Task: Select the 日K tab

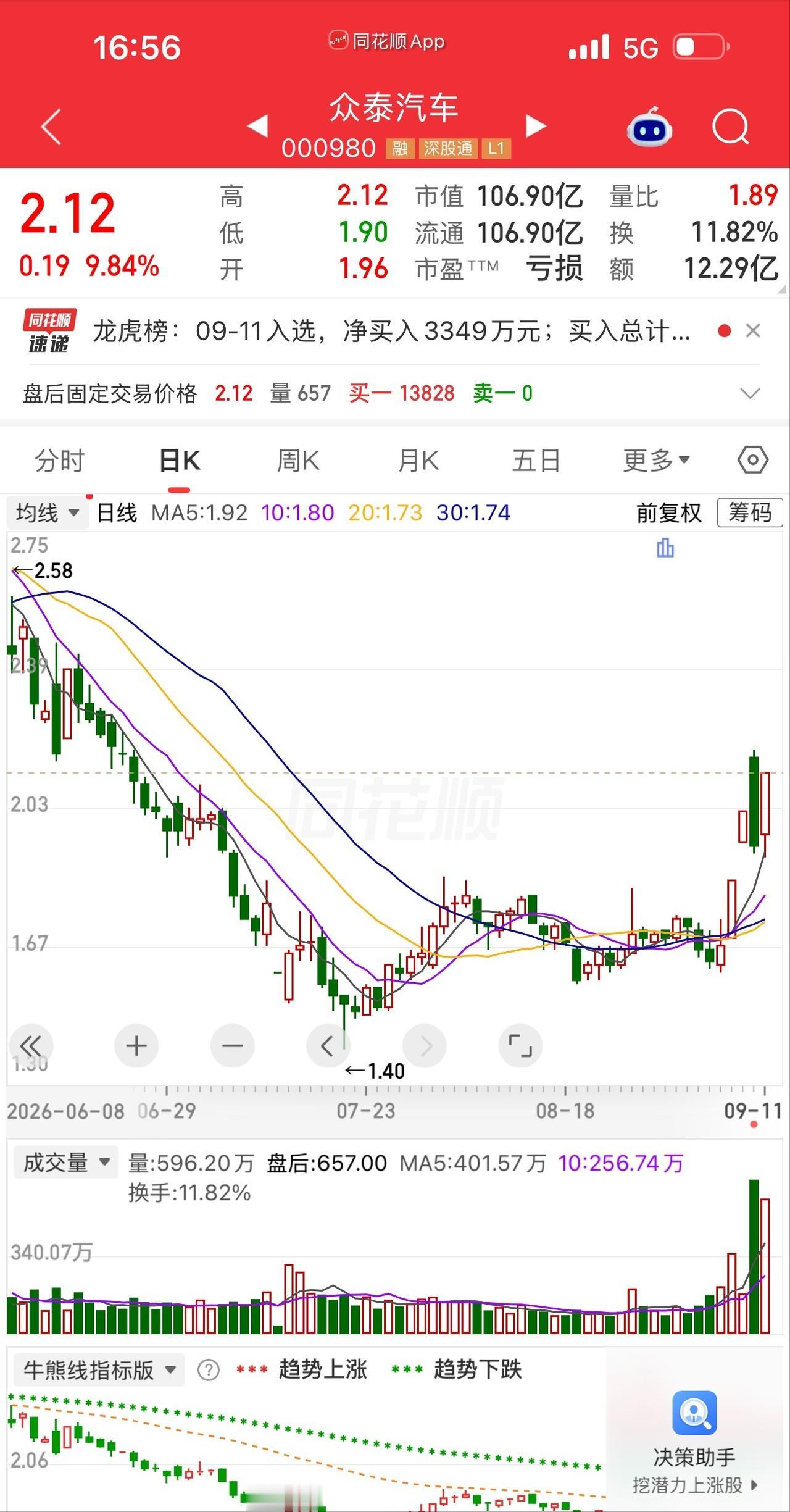Action: pyautogui.click(x=179, y=461)
